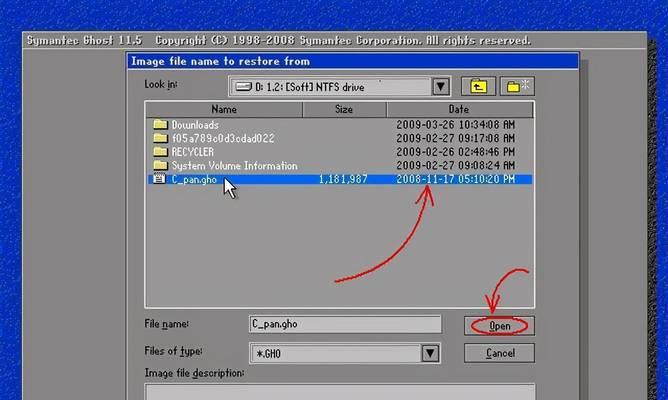Click date 2009-03-26 10:34:08 AM
Viewport: 668px width, 400px height.
click(x=455, y=125)
